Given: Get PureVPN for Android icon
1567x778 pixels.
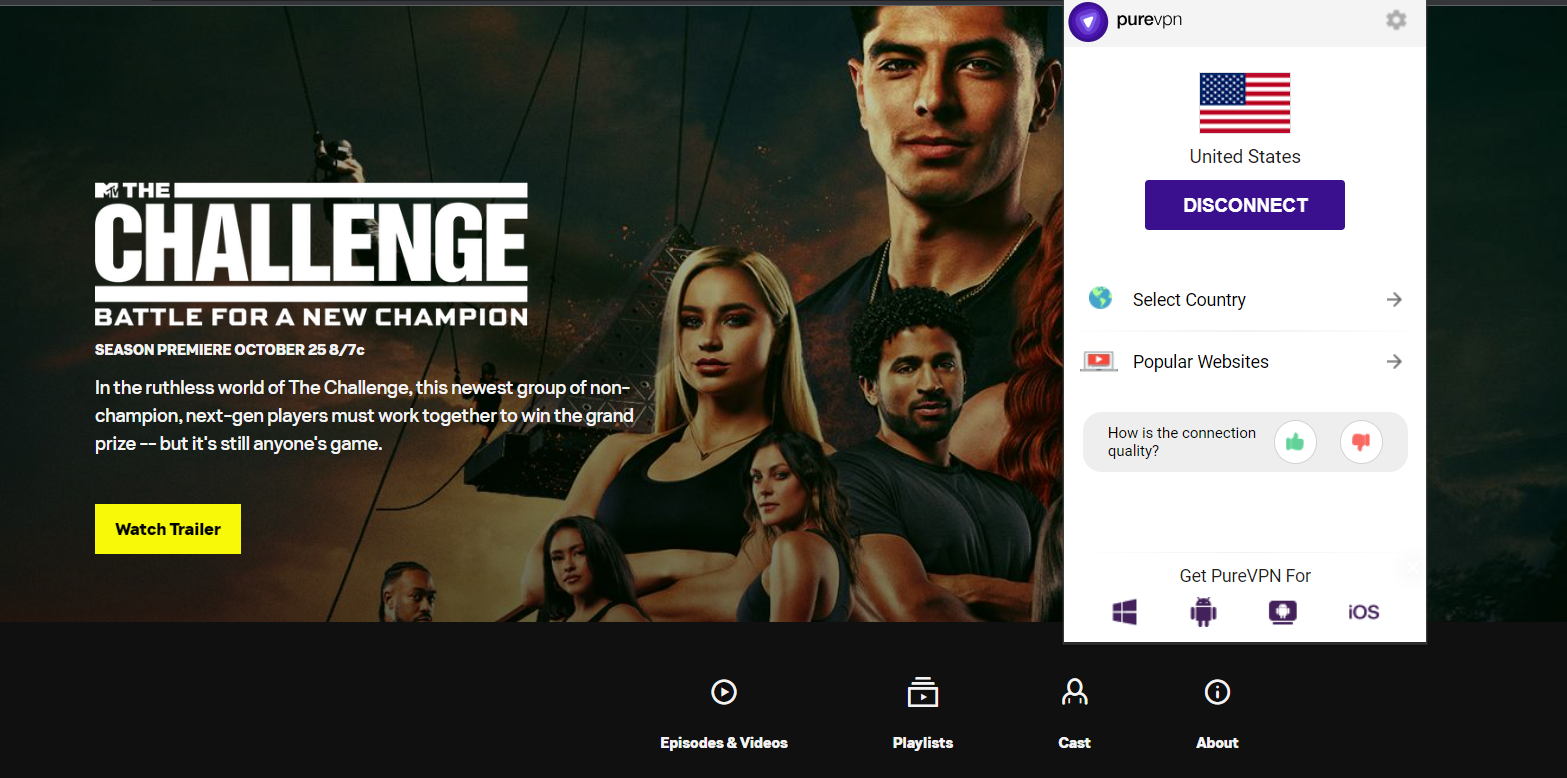Looking at the screenshot, I should click(1203, 612).
